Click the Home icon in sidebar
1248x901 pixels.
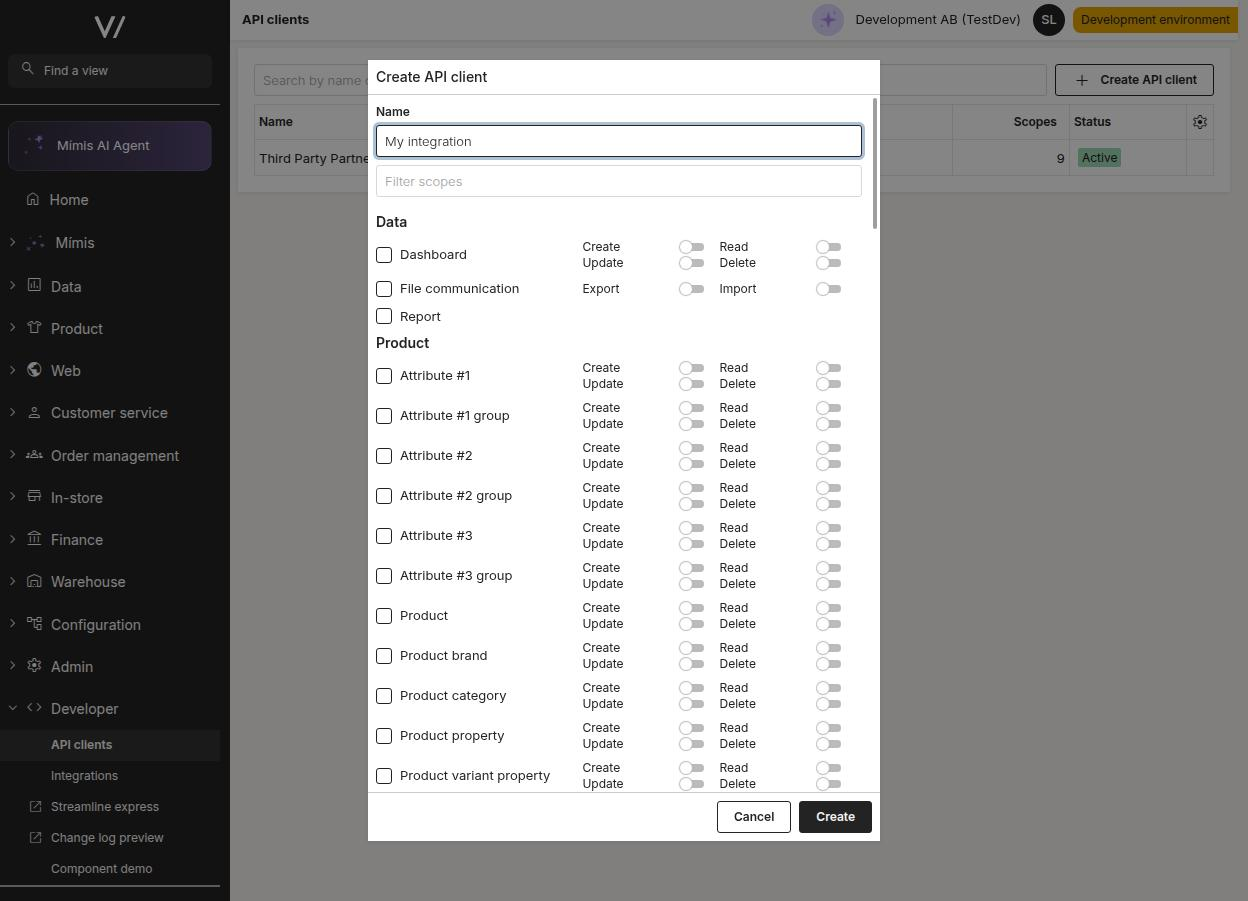pyautogui.click(x=34, y=199)
